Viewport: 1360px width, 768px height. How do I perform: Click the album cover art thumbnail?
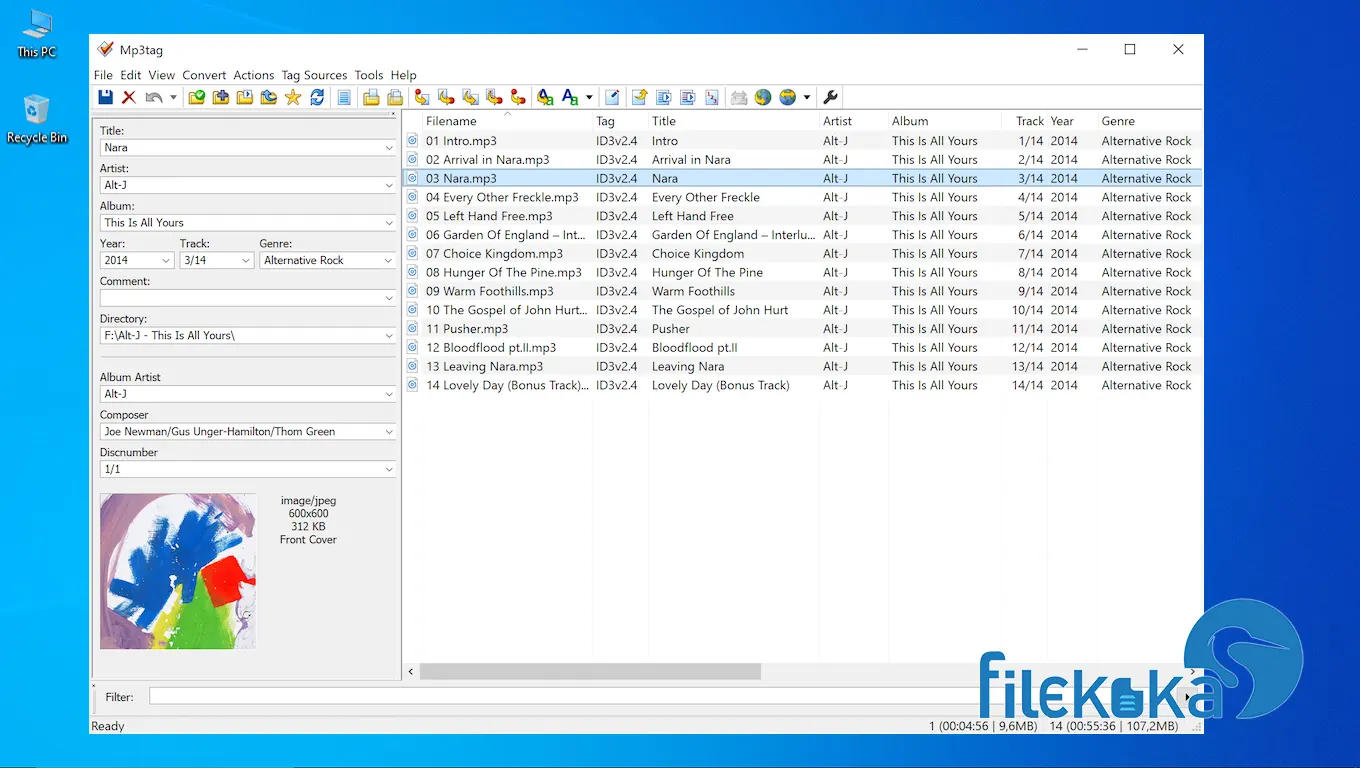coord(178,571)
